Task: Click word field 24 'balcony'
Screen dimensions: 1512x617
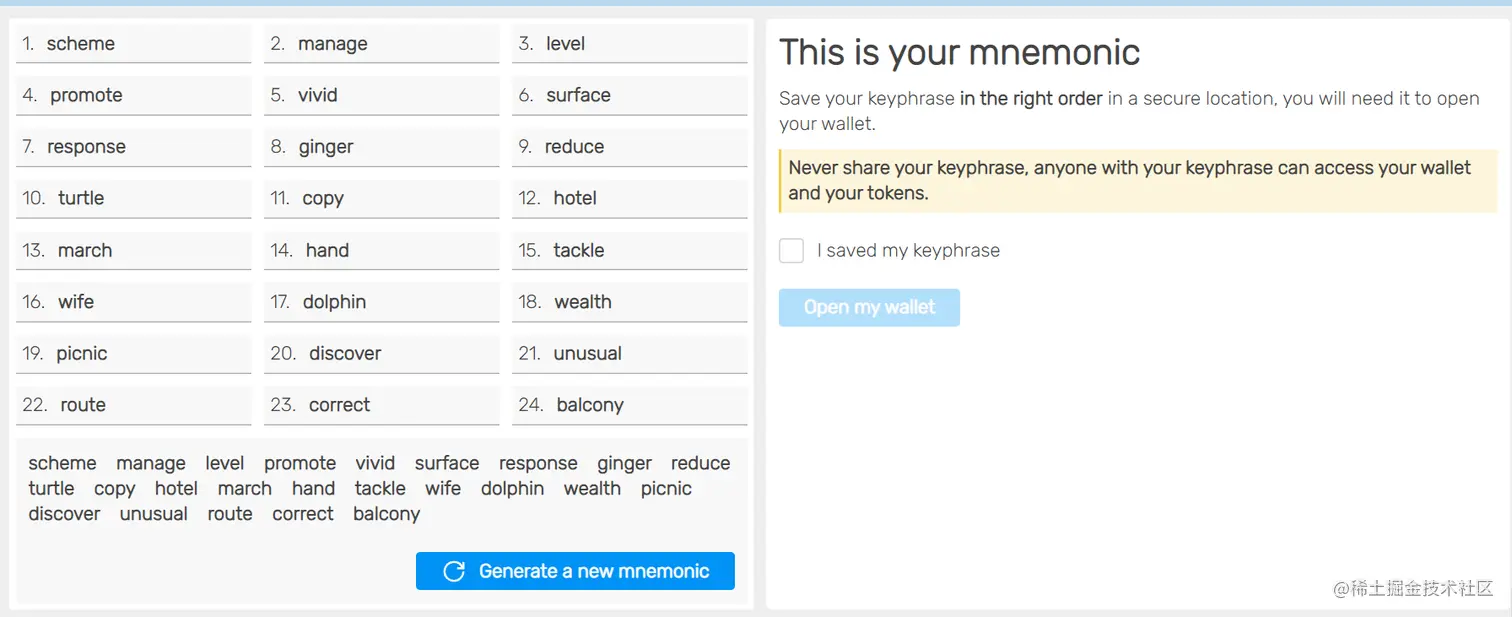Action: 629,405
